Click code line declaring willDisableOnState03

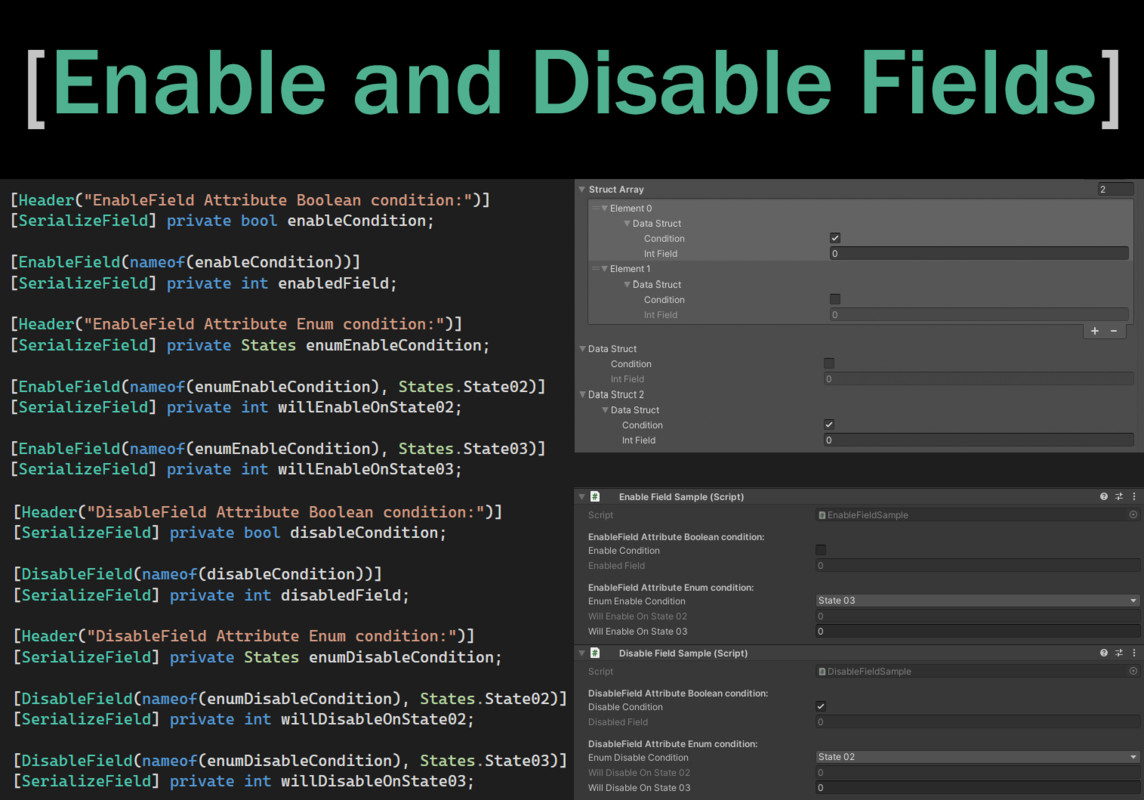coord(244,781)
